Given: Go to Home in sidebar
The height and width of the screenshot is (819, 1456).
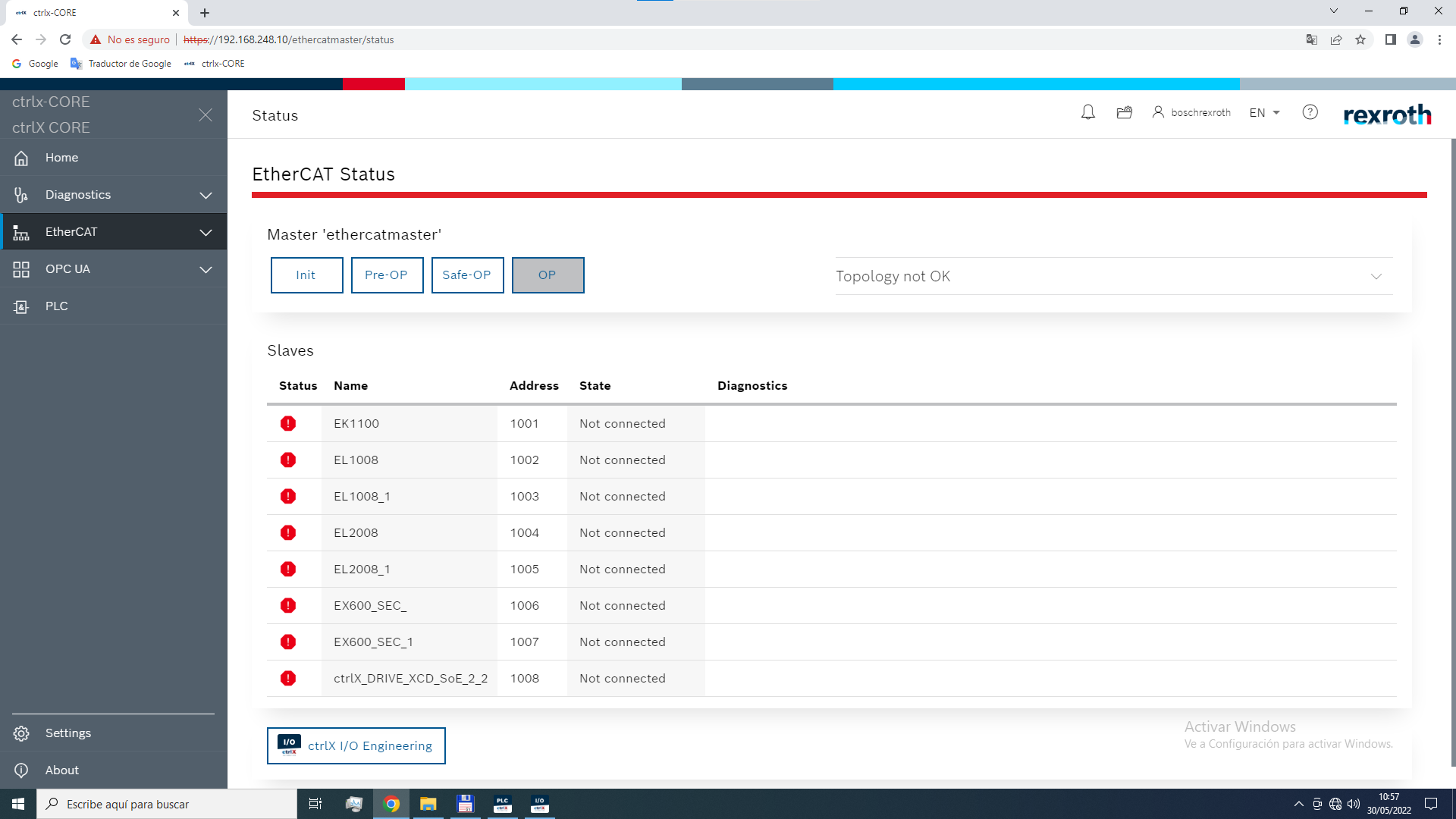Looking at the screenshot, I should click(61, 158).
